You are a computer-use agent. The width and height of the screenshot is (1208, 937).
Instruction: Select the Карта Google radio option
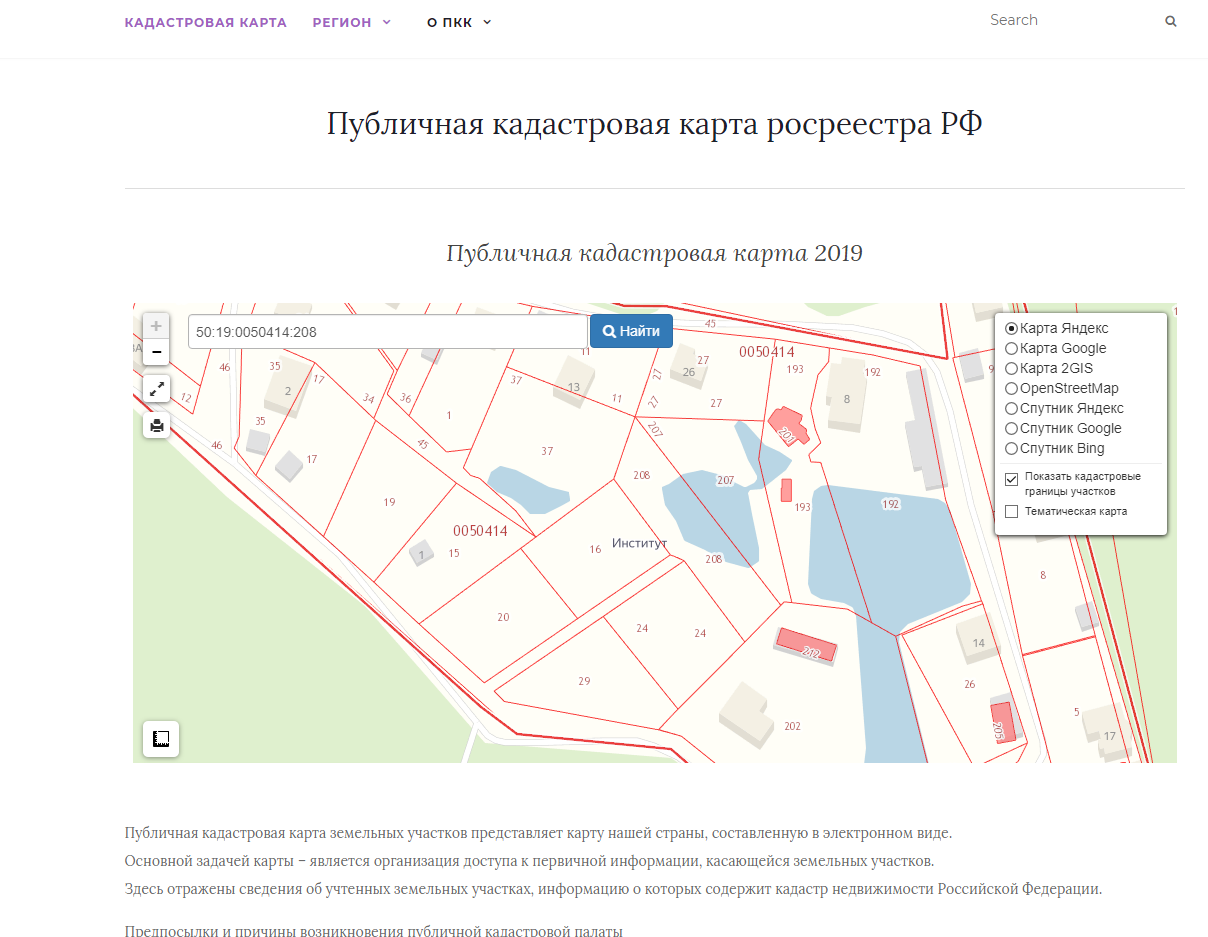click(x=1011, y=348)
